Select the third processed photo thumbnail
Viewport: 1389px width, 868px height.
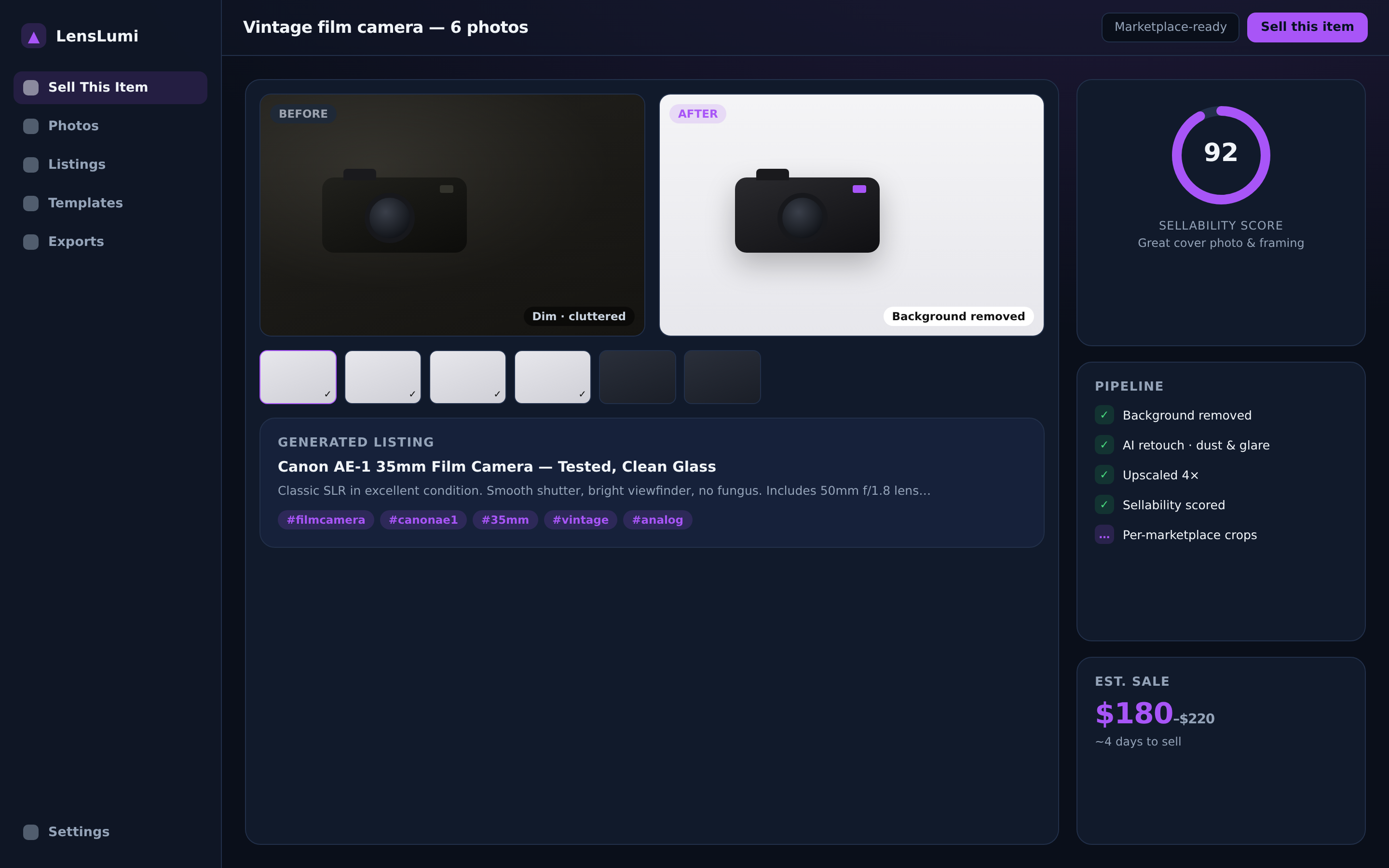[x=468, y=377]
